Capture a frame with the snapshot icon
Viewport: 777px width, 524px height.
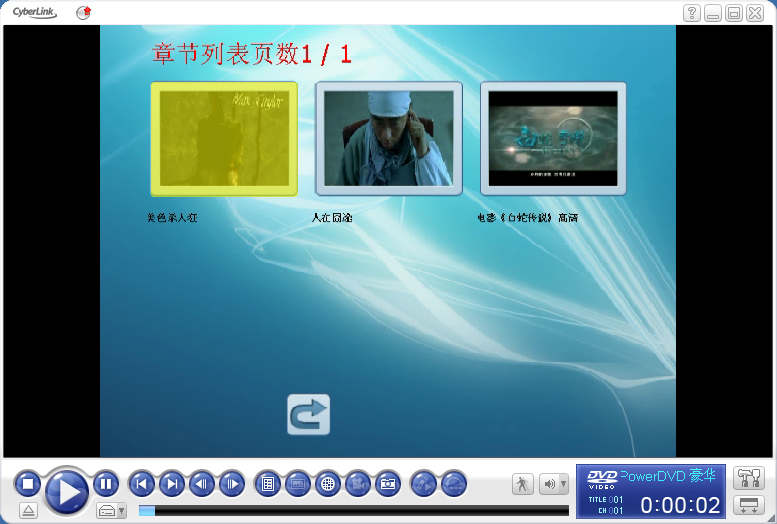[388, 484]
